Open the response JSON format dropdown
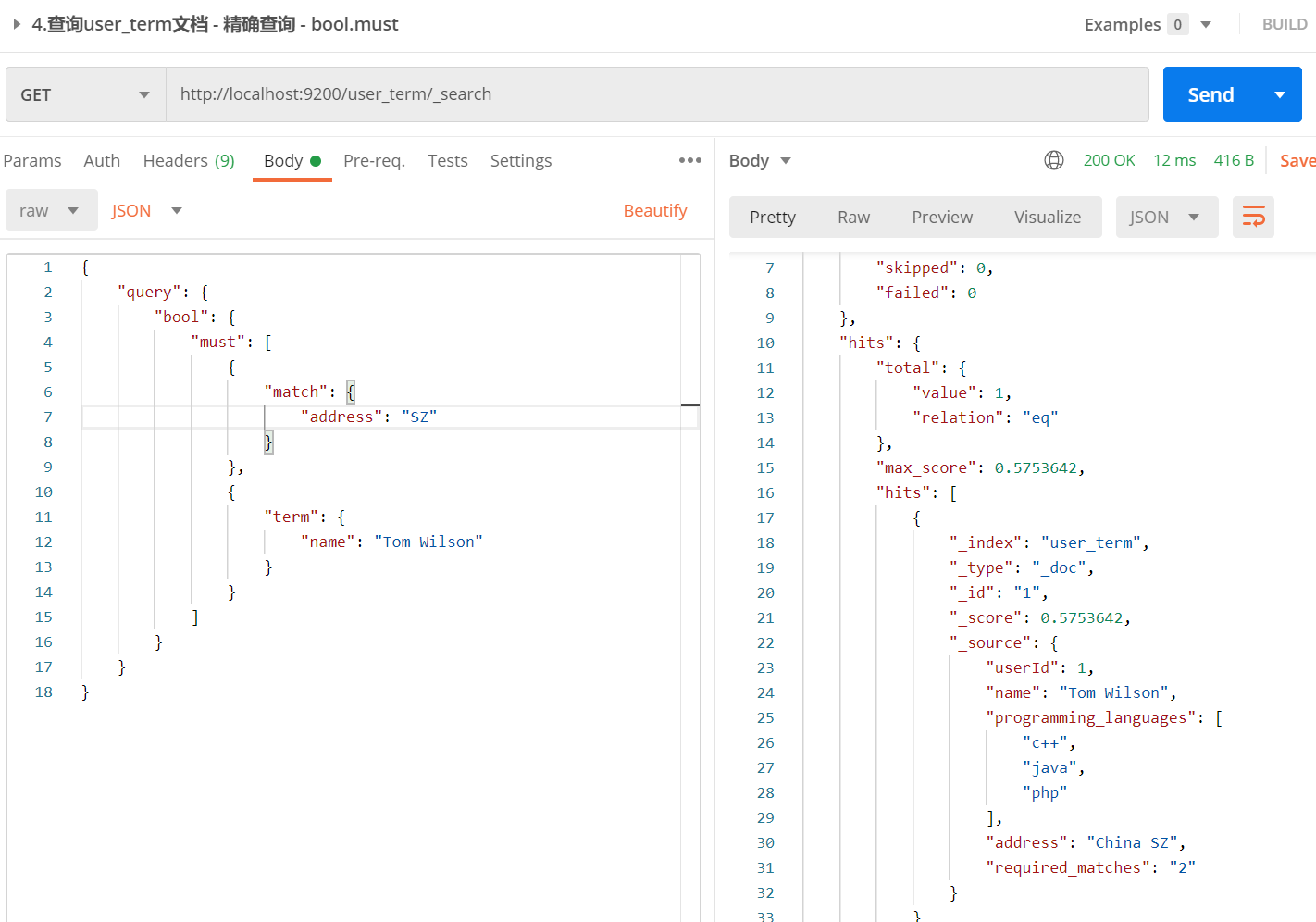 coord(1167,217)
